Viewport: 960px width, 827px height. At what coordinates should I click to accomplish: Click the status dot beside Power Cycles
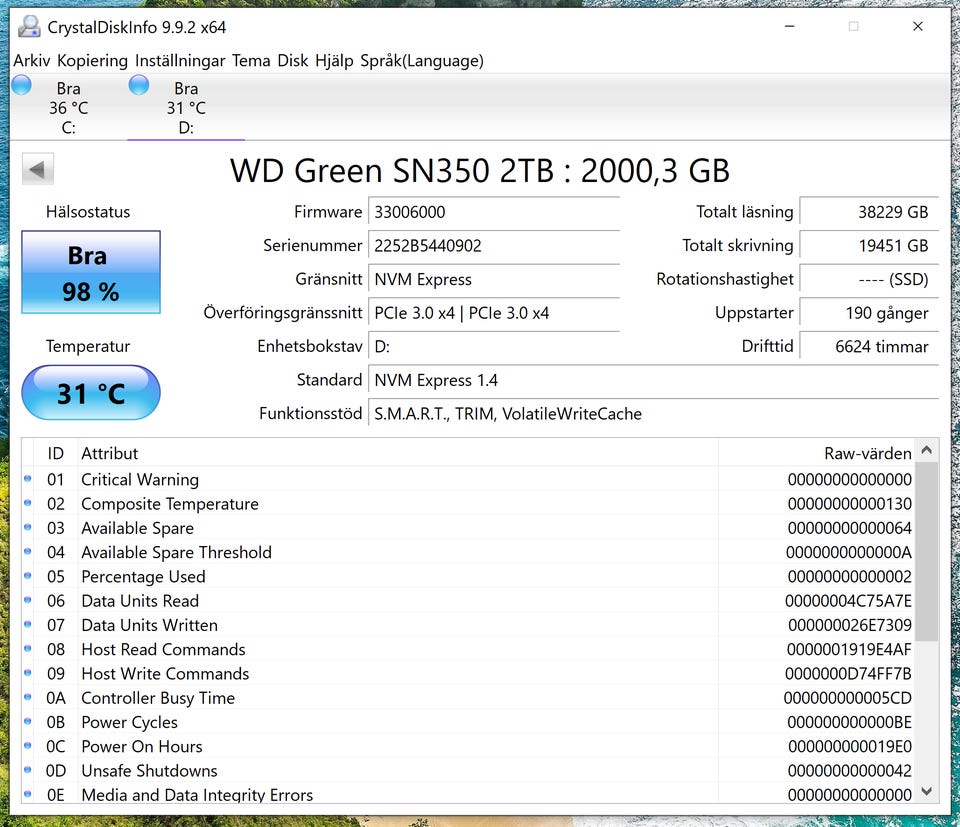point(28,722)
